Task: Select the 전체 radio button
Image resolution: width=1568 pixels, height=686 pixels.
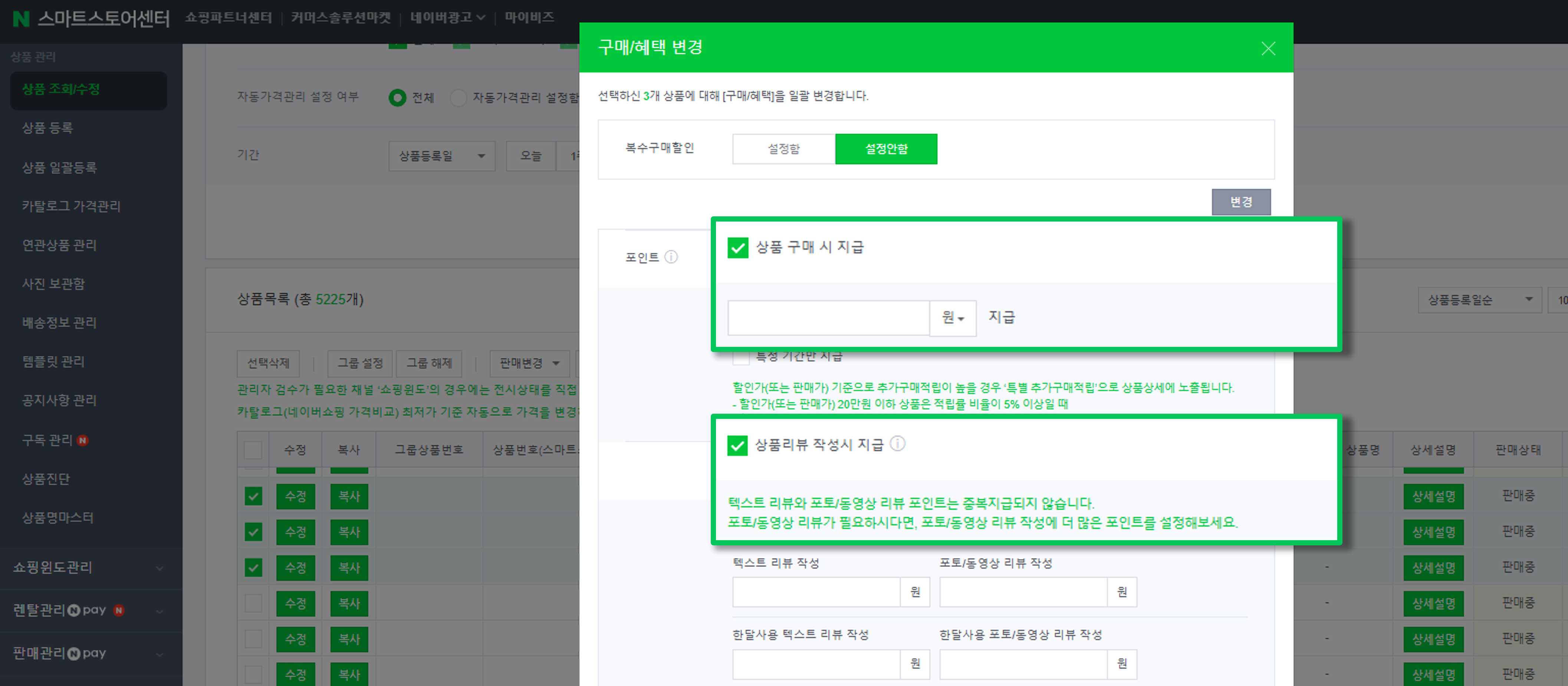Action: point(398,98)
